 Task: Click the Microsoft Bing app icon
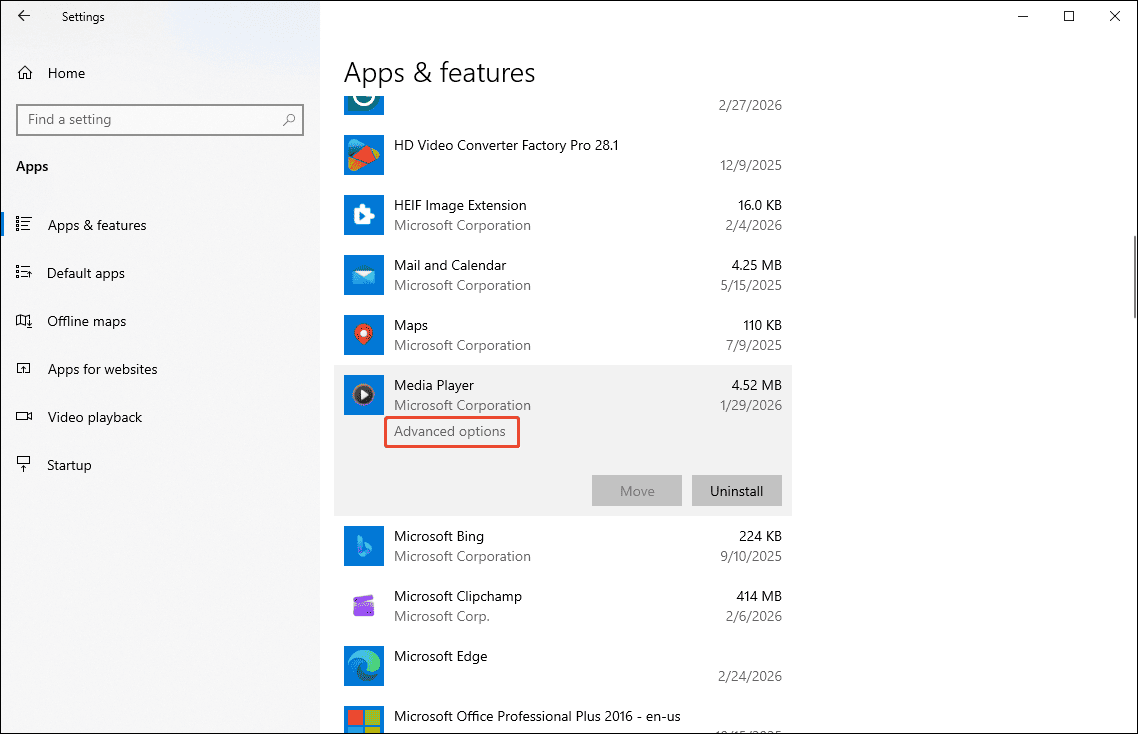point(363,546)
